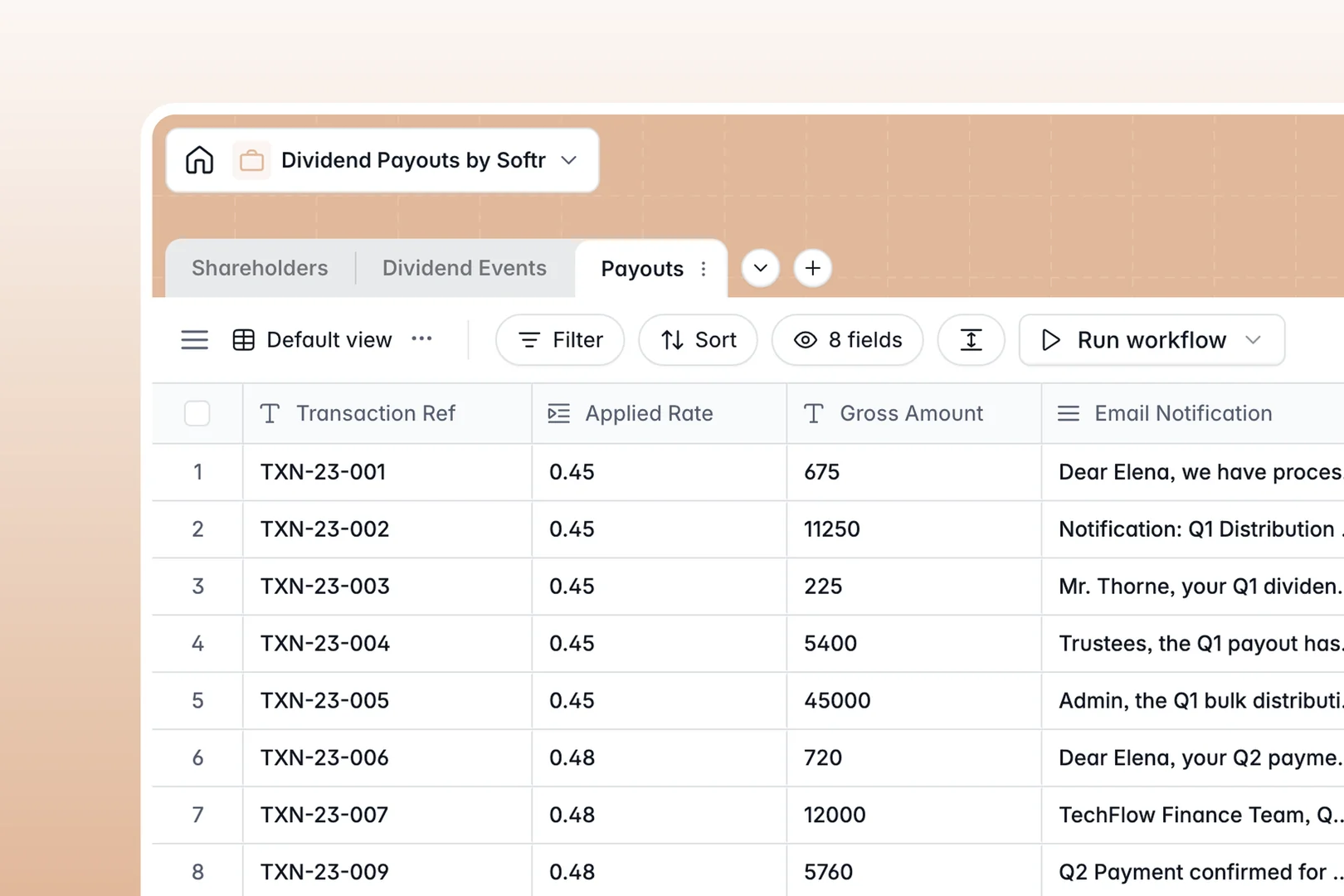This screenshot has width=1344, height=896.
Task: Open the Sort options
Action: [698, 340]
